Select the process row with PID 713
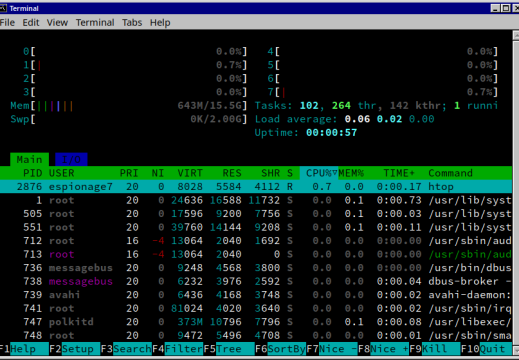 pos(256,254)
